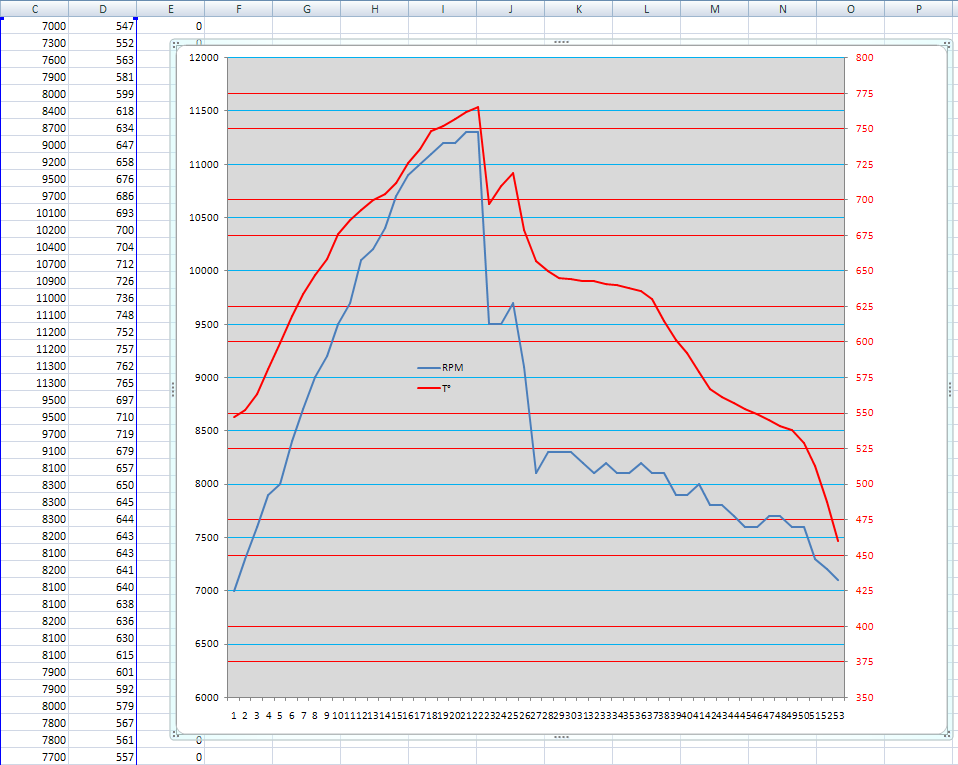Screen dimensions: 958x765
Task: Select column J header
Action: [511, 9]
